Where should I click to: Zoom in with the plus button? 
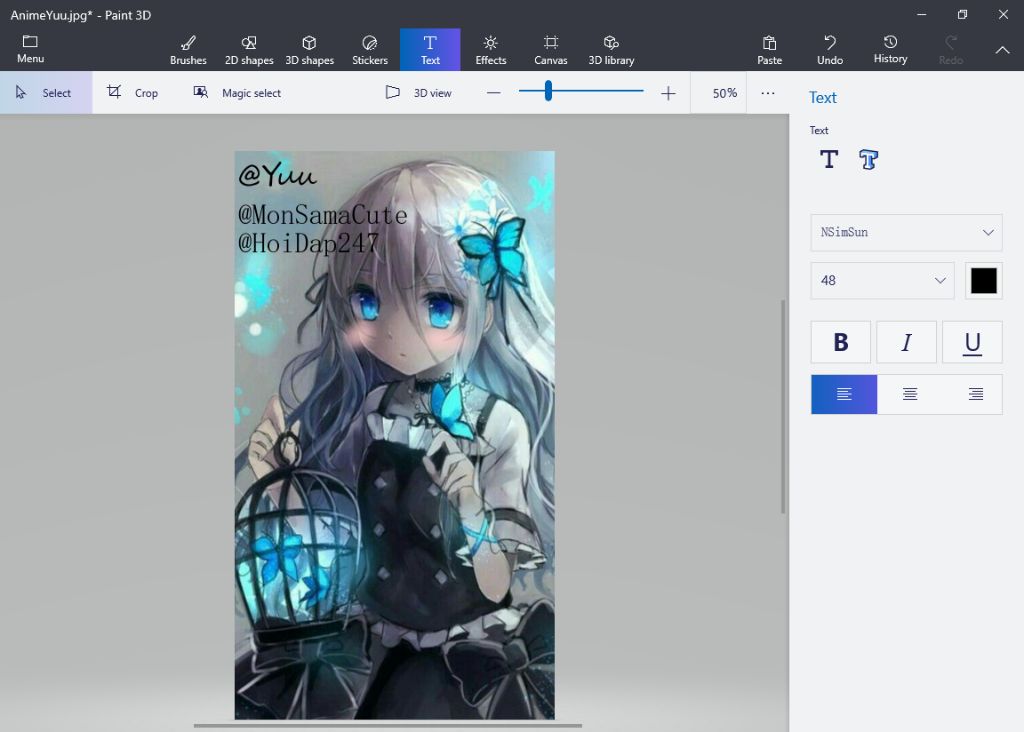pyautogui.click(x=668, y=93)
